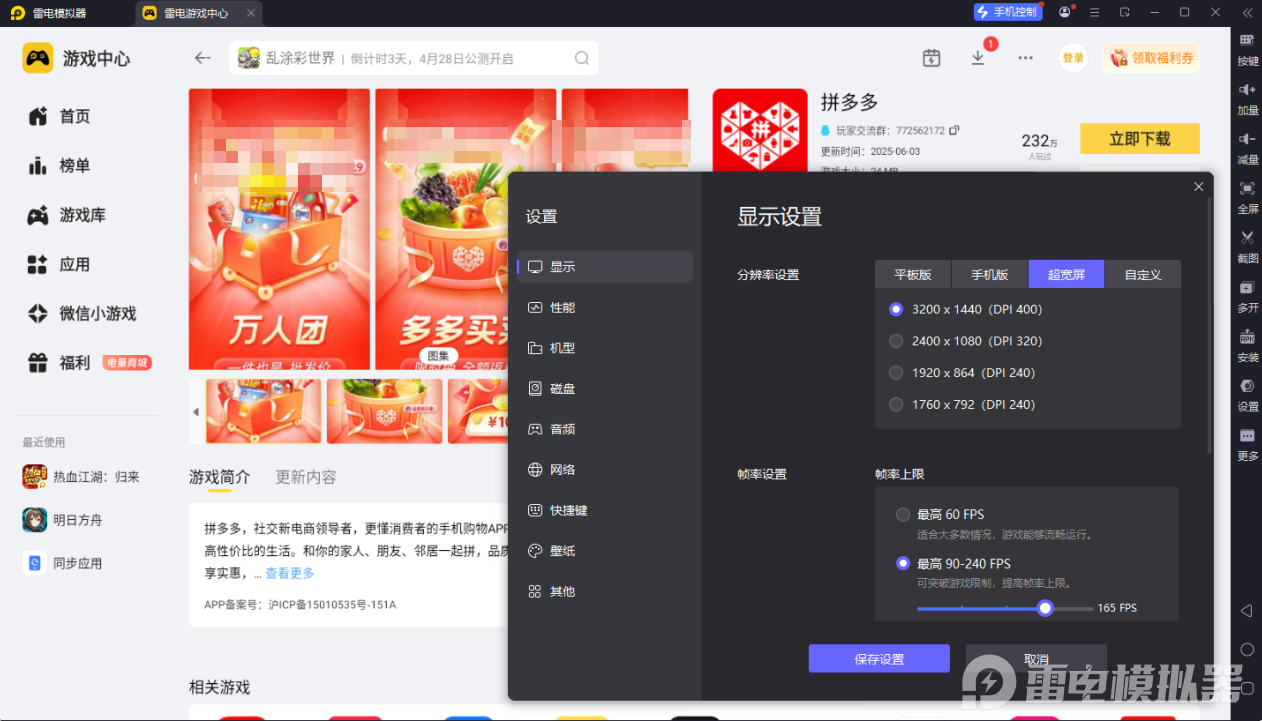Click 加量 volume up icon
This screenshot has width=1262, height=721.
pos(1247,99)
